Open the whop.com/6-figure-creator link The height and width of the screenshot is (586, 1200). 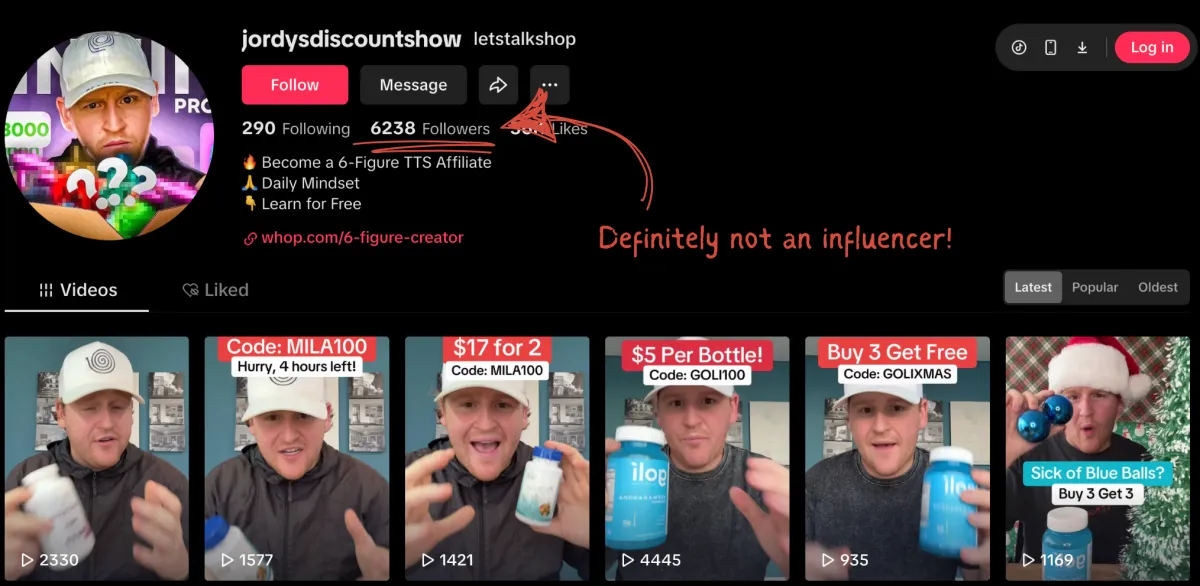tap(362, 238)
